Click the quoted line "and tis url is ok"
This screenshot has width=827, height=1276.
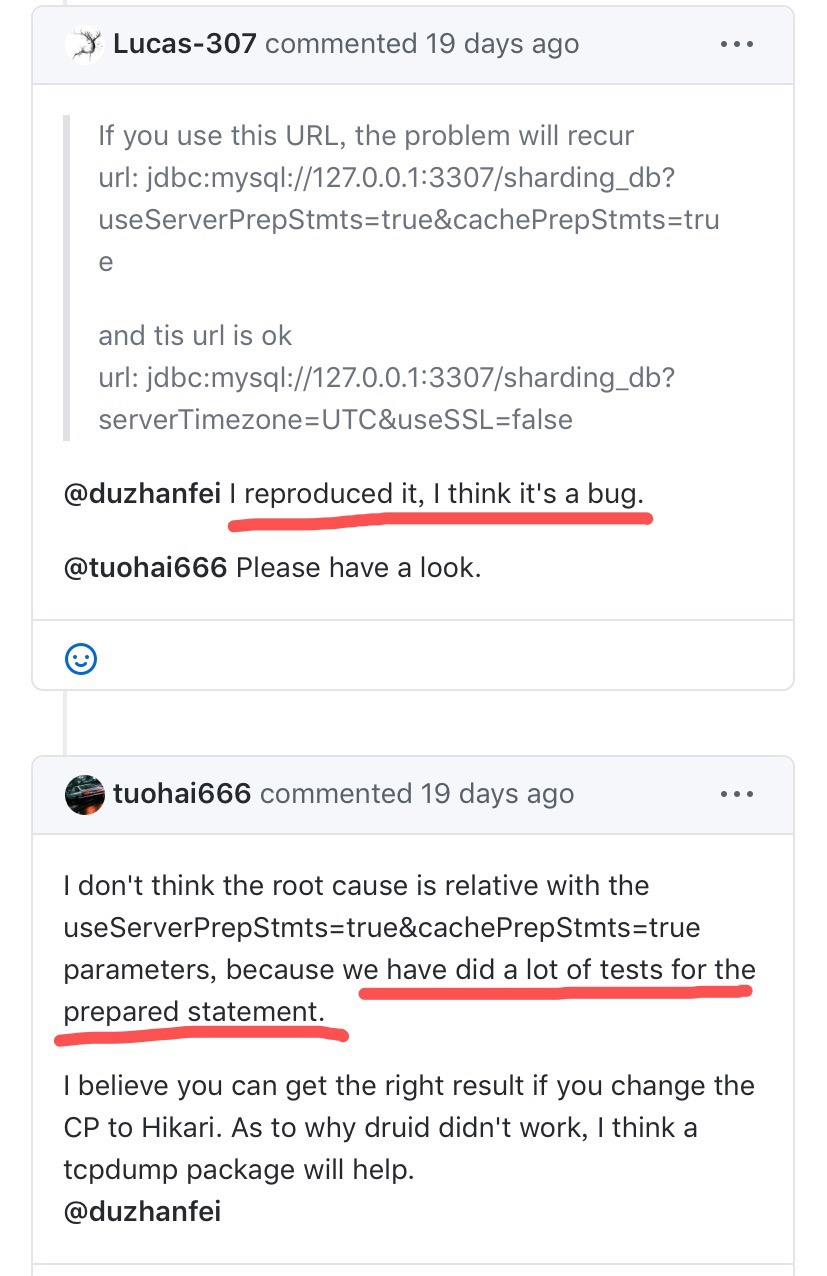coord(195,335)
